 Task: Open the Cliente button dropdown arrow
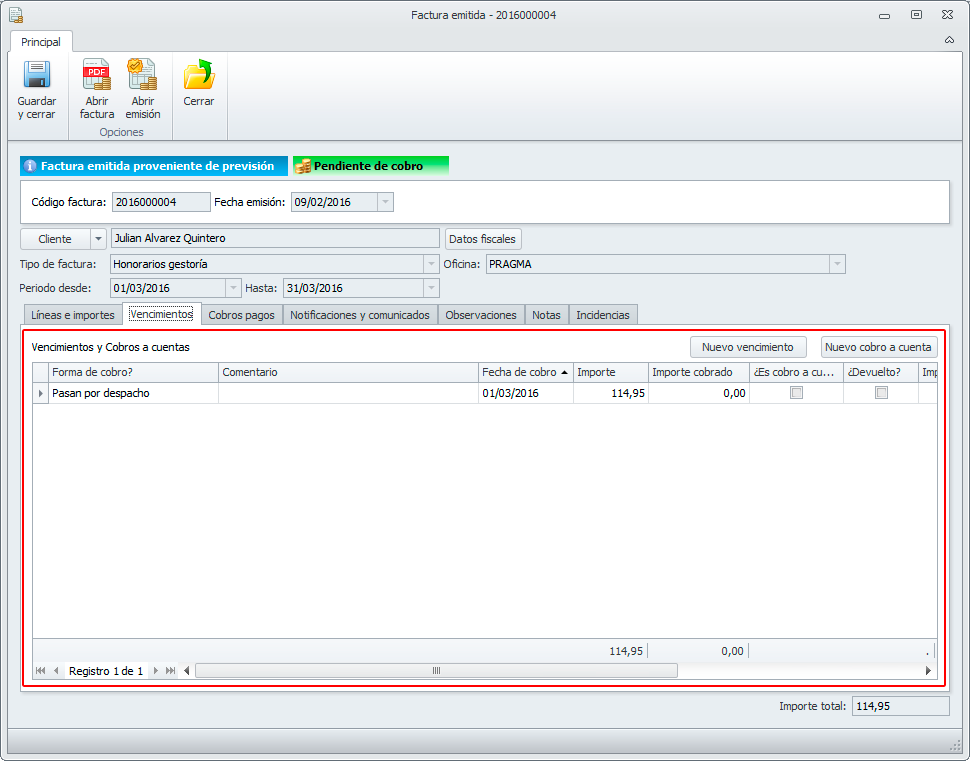pos(98,239)
